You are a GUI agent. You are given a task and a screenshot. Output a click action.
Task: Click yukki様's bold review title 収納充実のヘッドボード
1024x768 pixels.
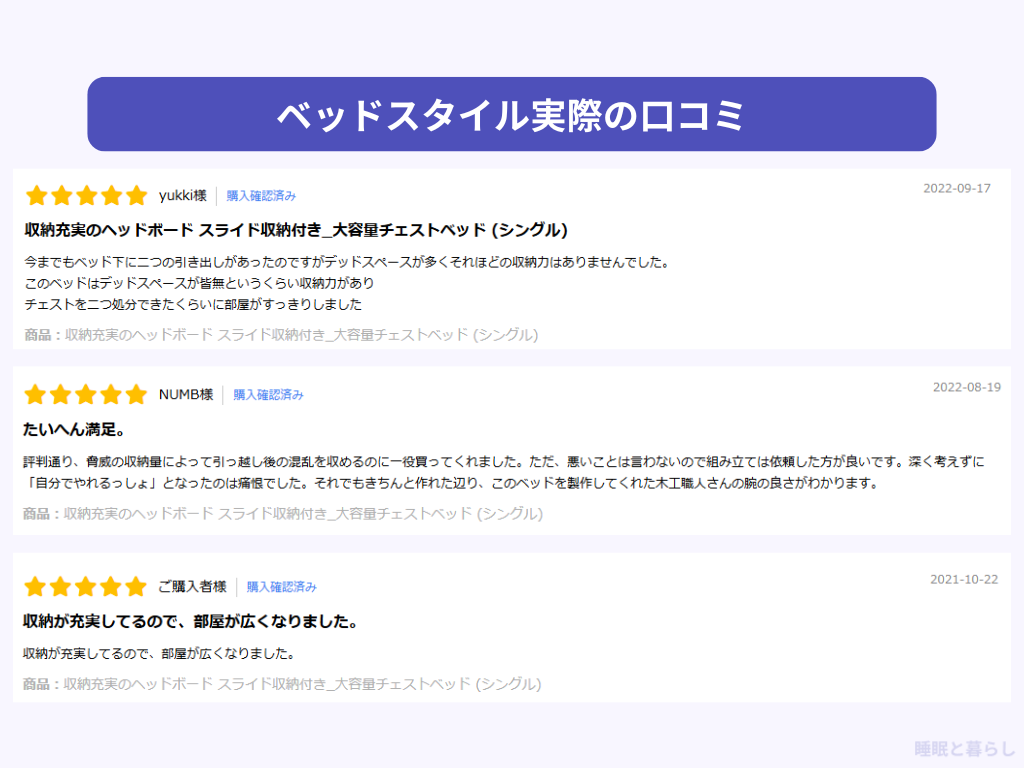pyautogui.click(x=296, y=230)
